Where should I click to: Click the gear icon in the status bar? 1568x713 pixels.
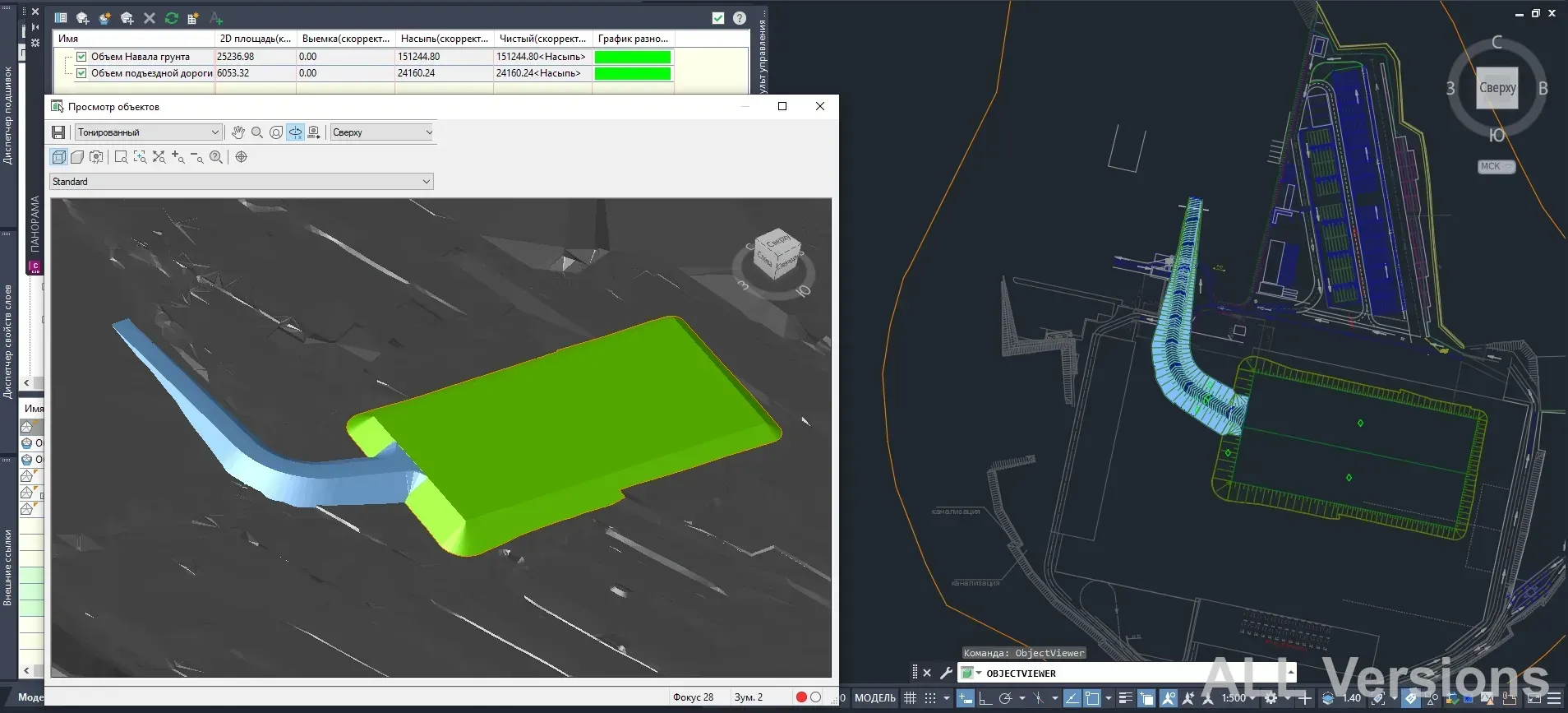coord(1271,698)
